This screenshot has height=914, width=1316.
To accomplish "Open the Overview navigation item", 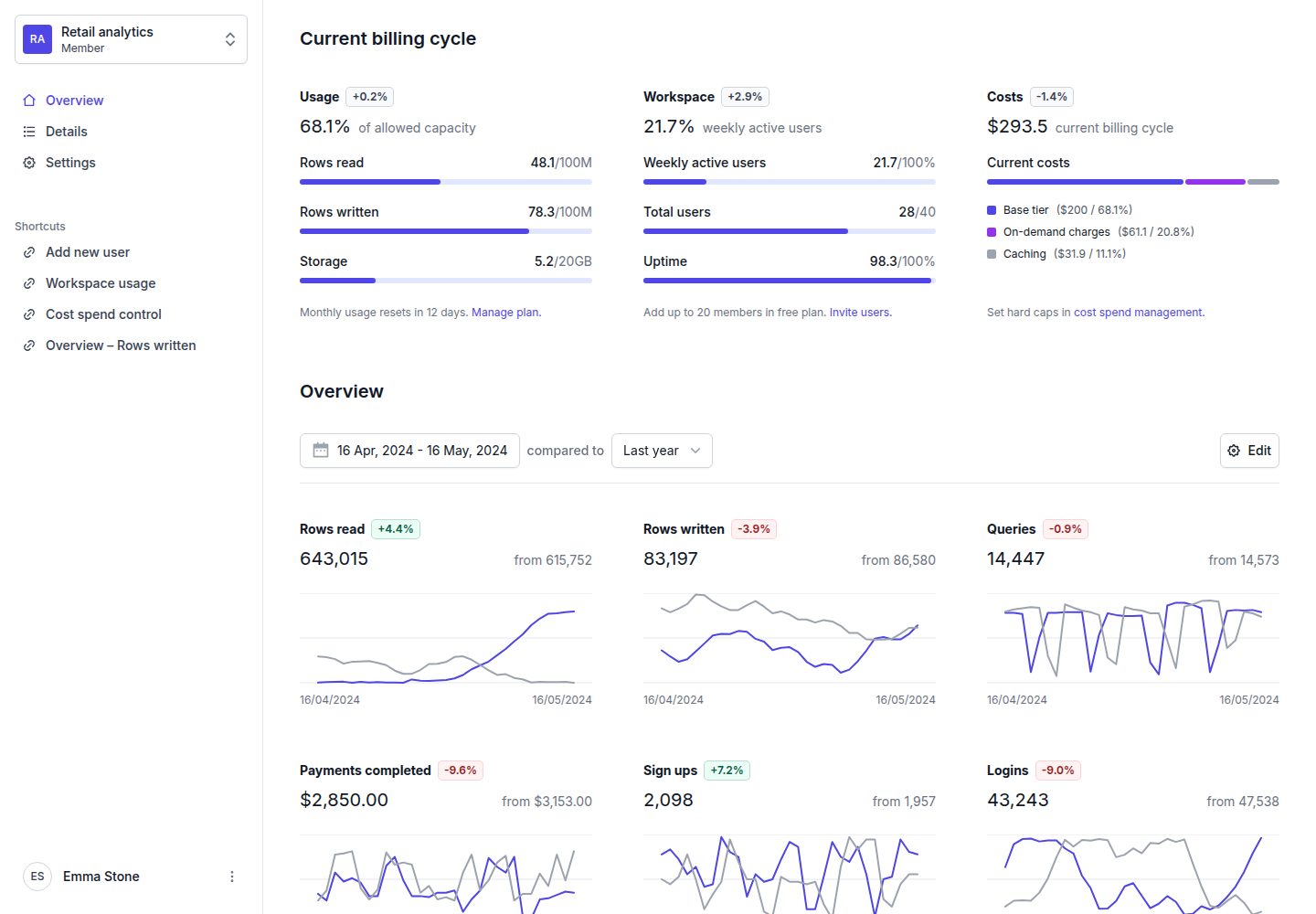I will click(x=131, y=101).
